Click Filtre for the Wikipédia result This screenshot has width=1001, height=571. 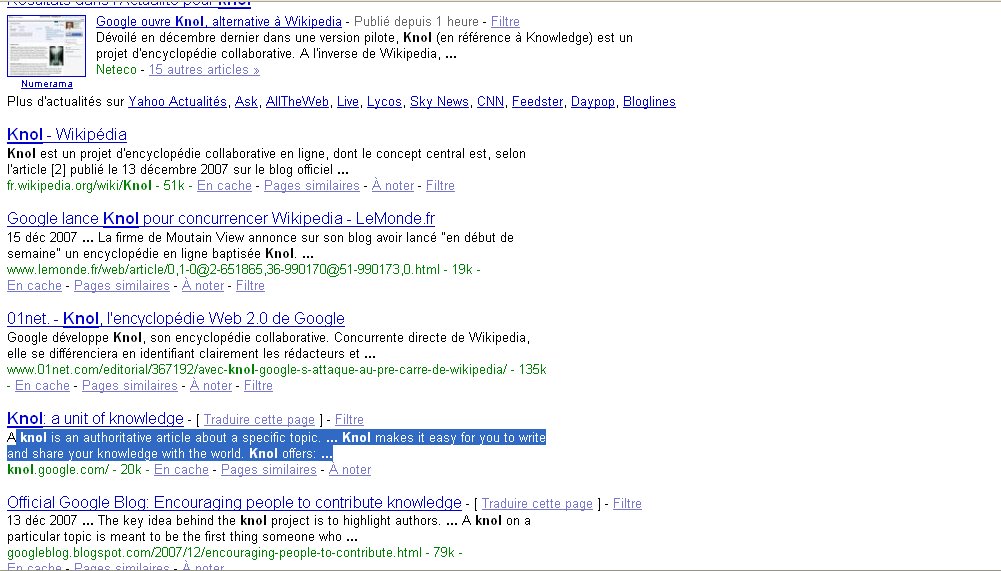tap(440, 186)
